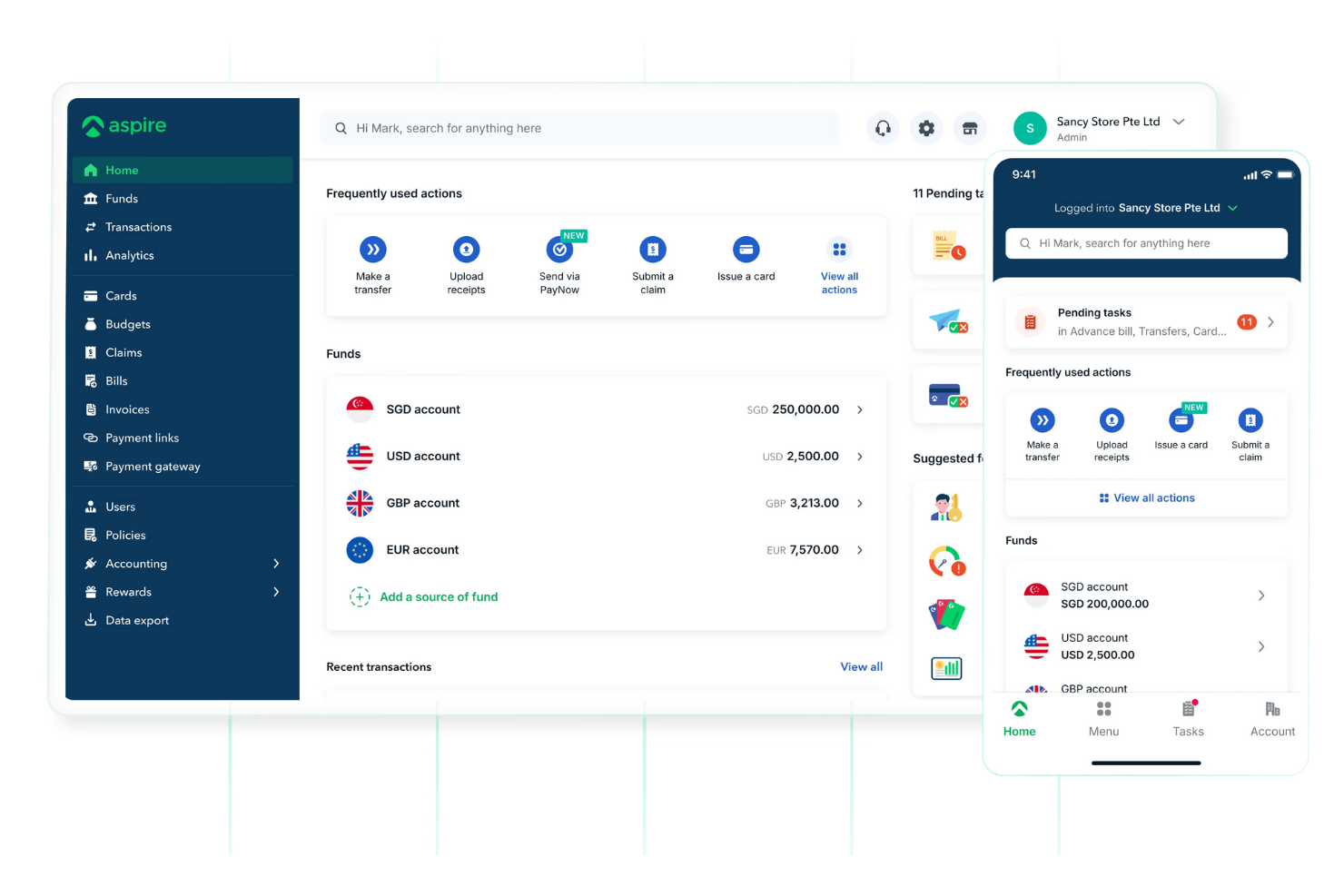Open the headset support icon

(883, 128)
